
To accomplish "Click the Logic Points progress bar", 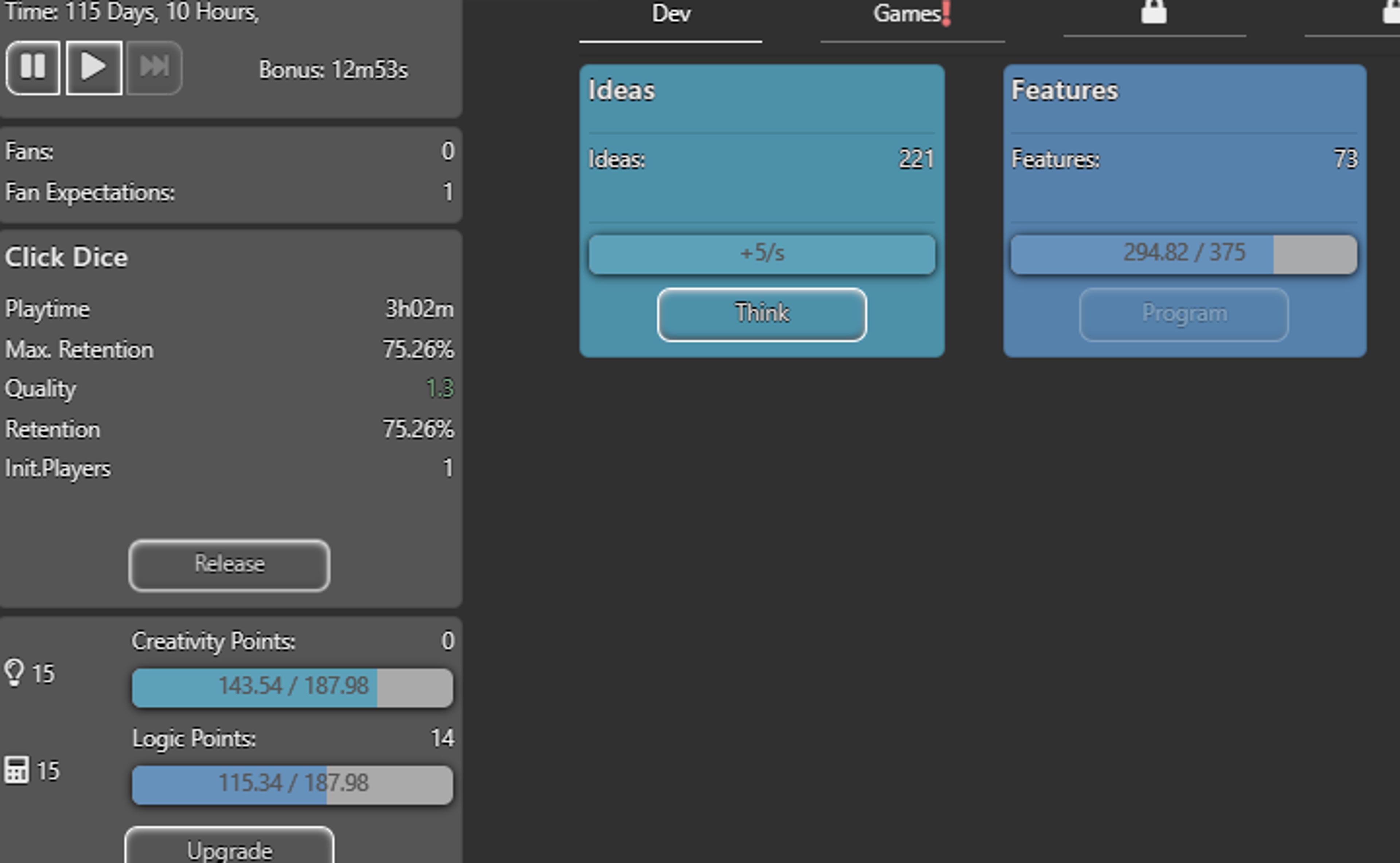I will (292, 784).
